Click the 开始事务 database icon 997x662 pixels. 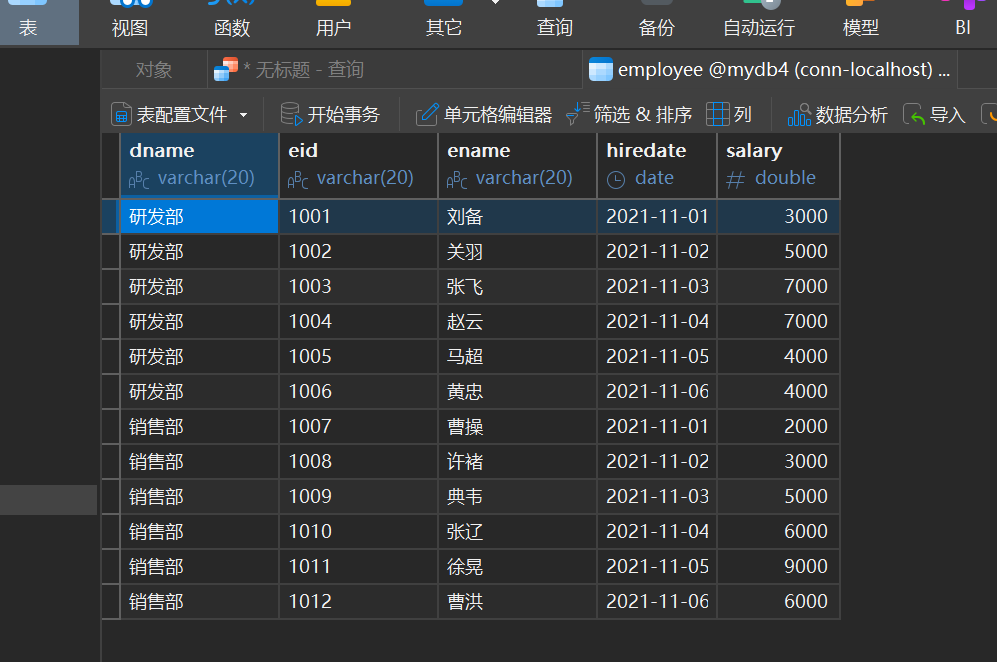pyautogui.click(x=291, y=114)
